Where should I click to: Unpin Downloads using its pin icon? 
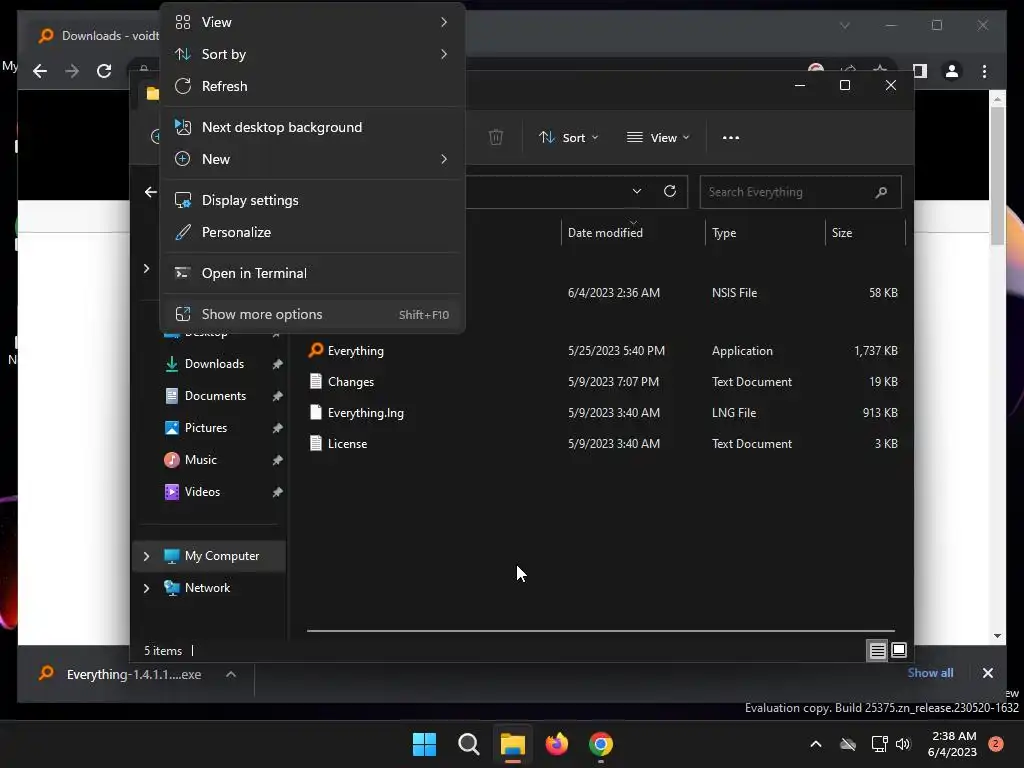click(x=278, y=364)
